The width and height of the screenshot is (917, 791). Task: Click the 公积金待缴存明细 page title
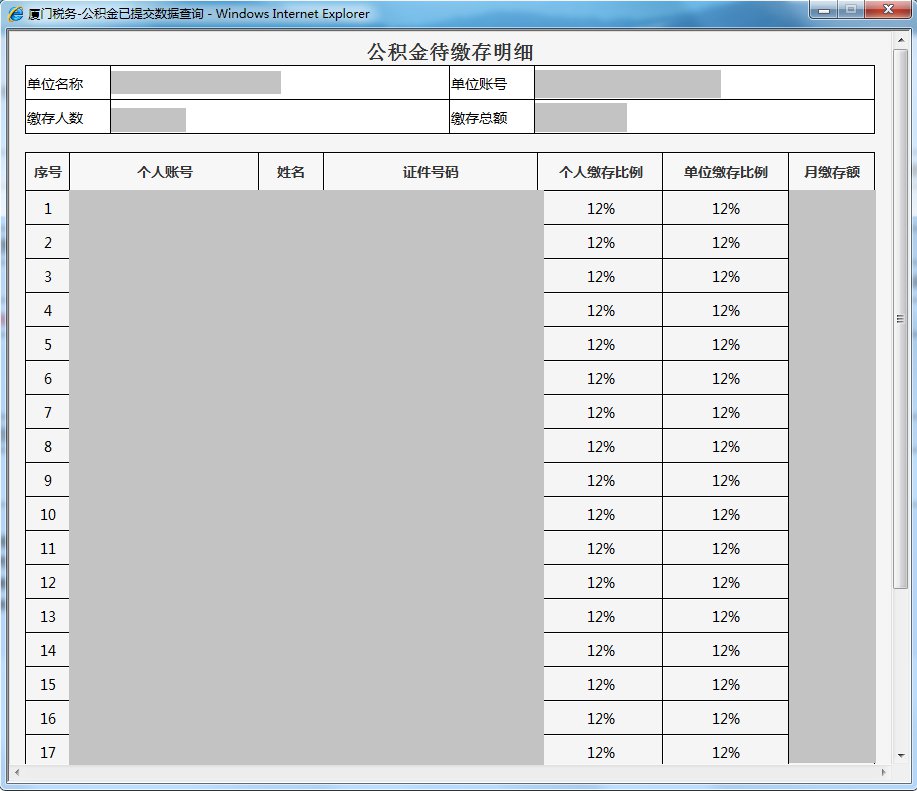449,53
